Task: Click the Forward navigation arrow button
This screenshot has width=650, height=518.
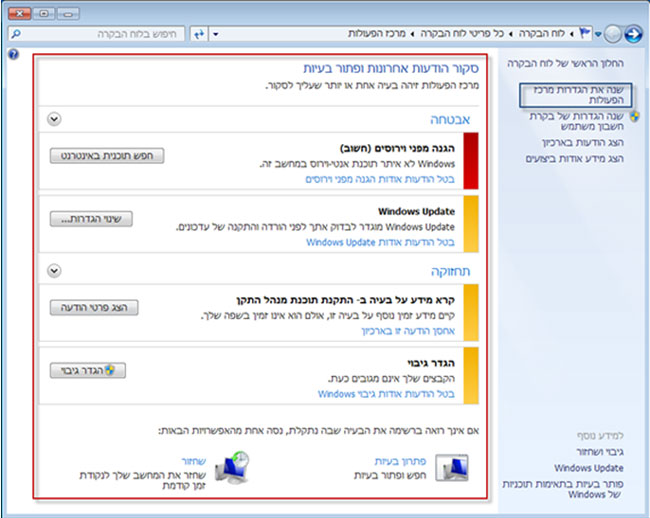Action: (x=612, y=34)
